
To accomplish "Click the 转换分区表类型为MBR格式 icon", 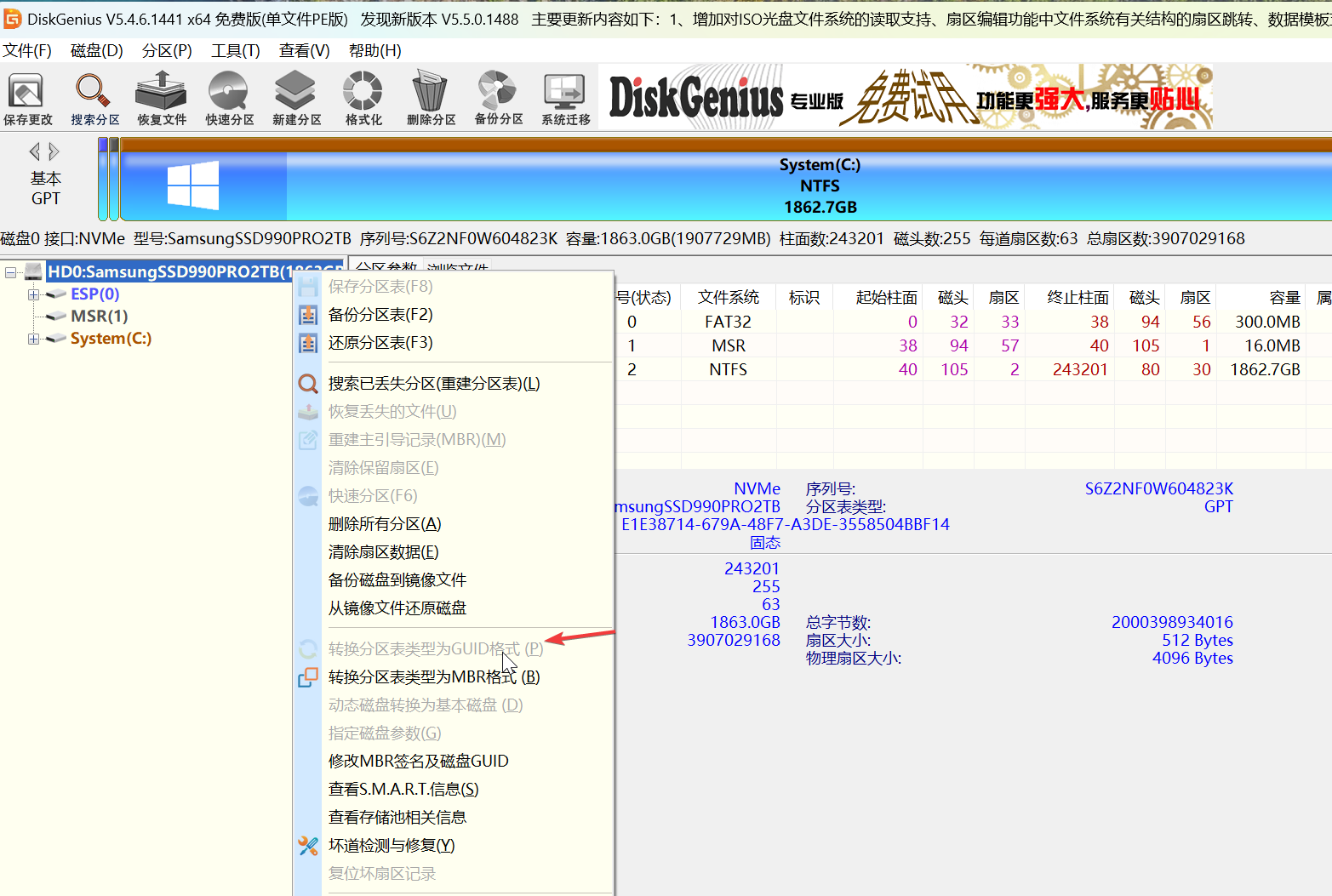I will click(x=308, y=677).
